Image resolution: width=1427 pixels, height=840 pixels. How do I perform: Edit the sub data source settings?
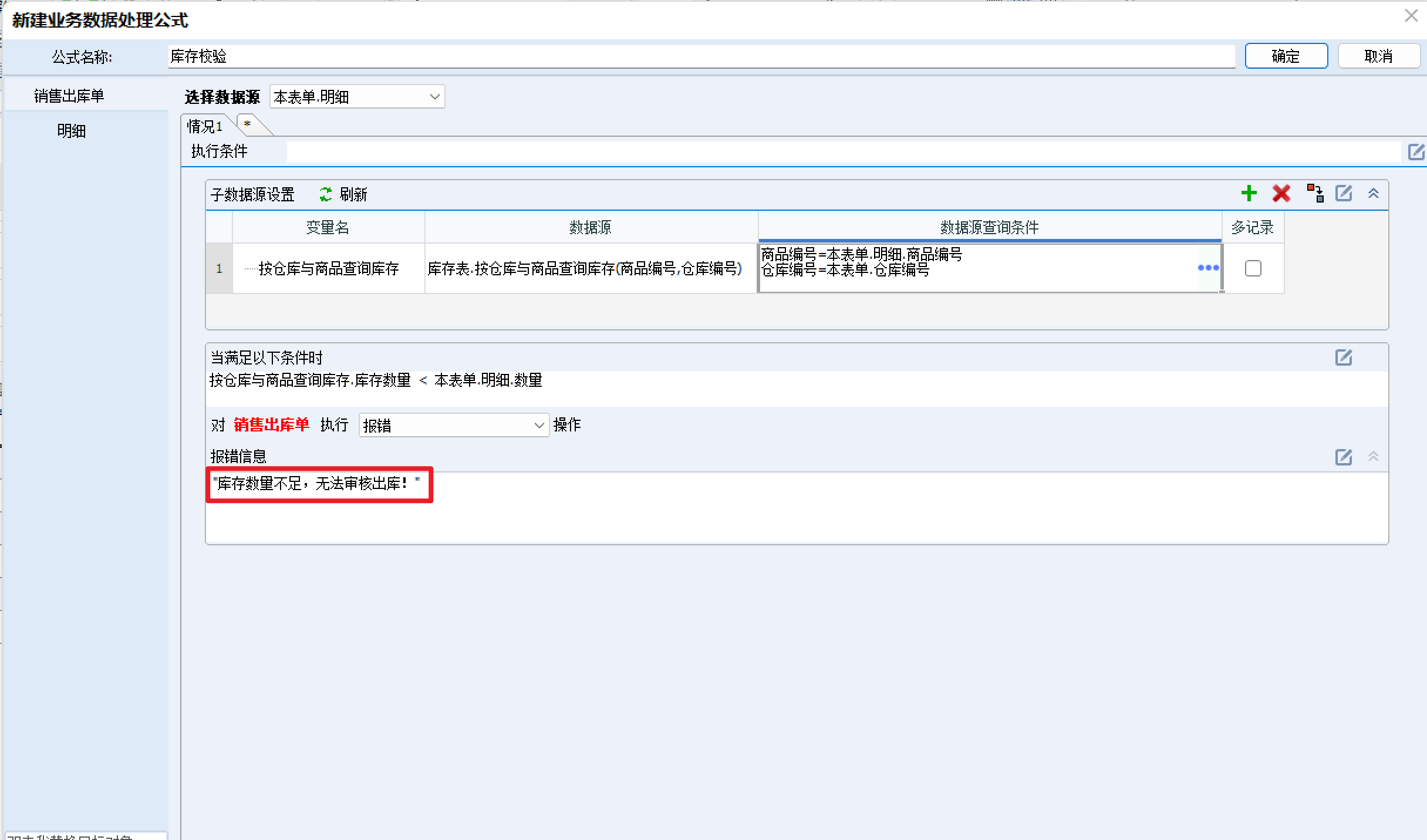tap(1344, 193)
